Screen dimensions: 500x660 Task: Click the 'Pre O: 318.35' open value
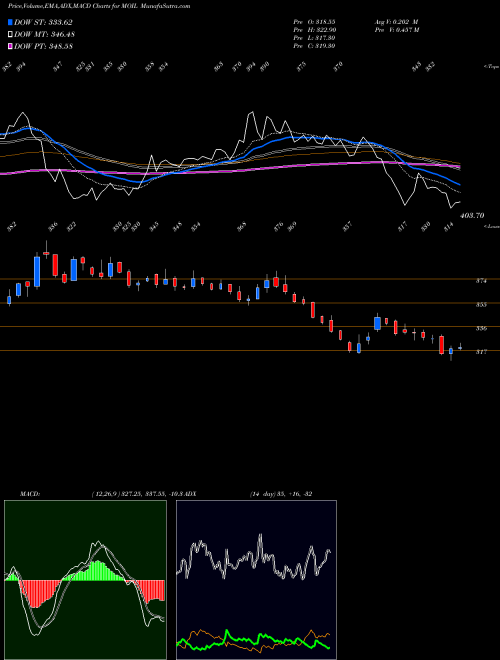[x=314, y=21]
